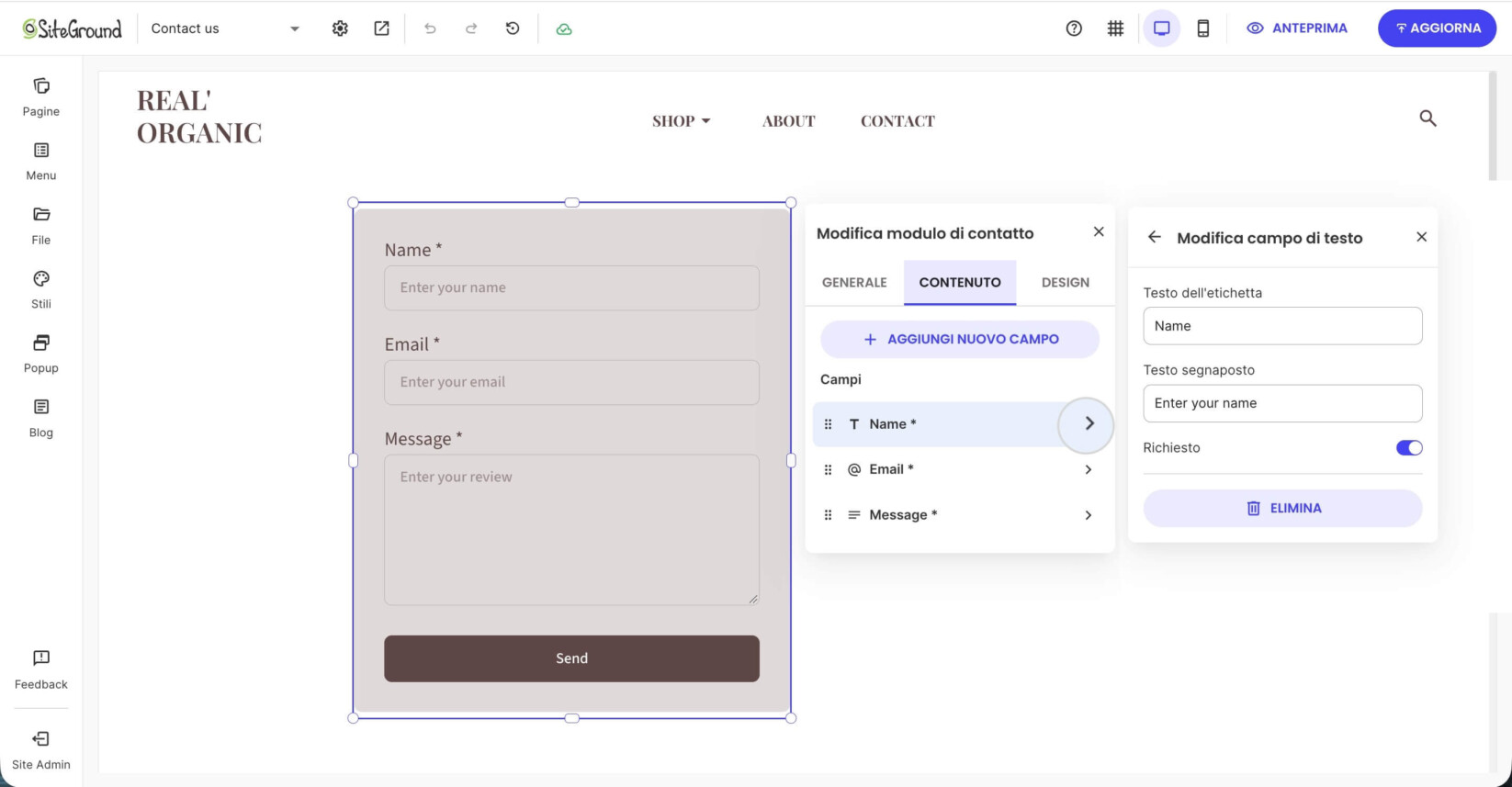Expand the Name field settings chevron

coord(1089,424)
